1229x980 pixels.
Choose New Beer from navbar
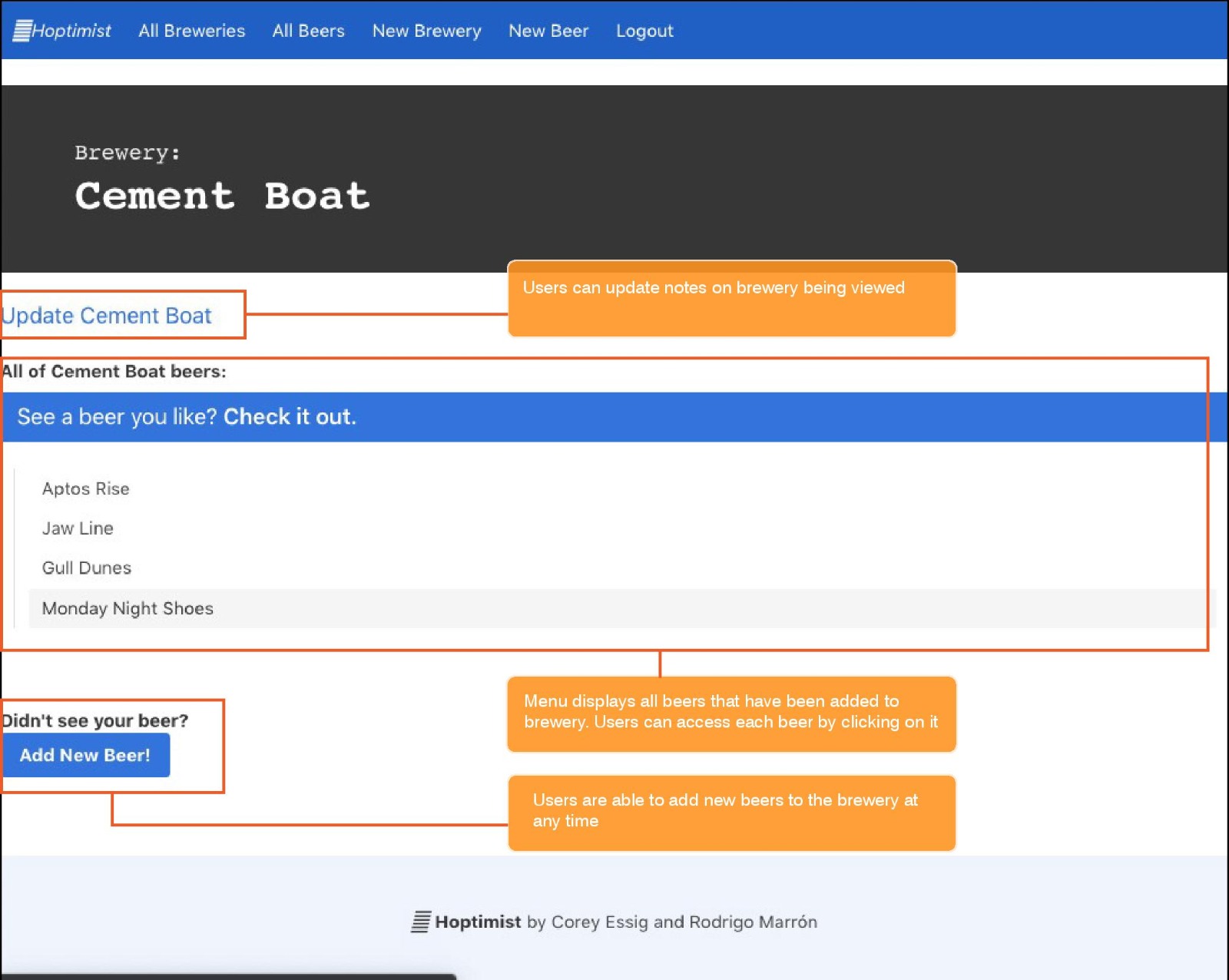click(x=548, y=31)
